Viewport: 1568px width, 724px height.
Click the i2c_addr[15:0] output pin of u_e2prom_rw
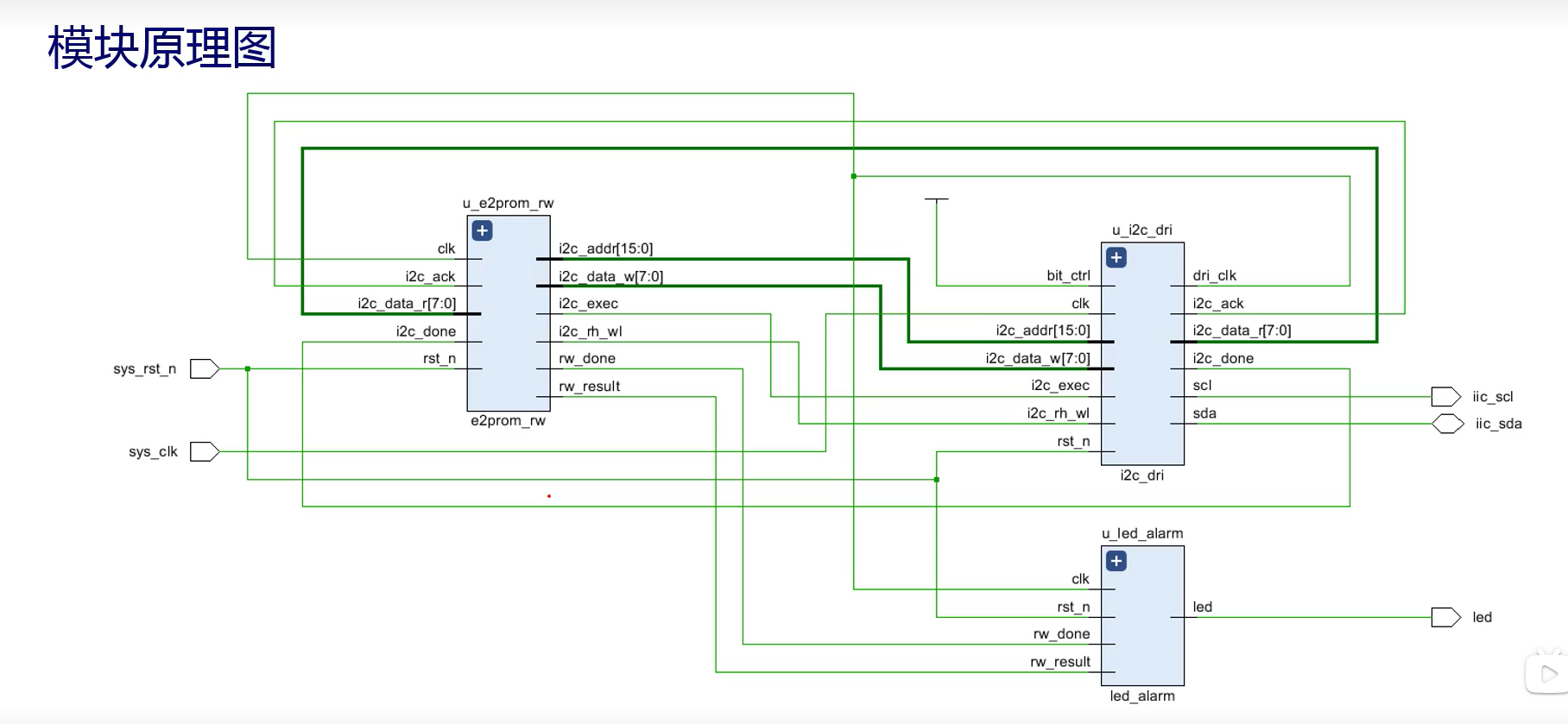pos(606,249)
